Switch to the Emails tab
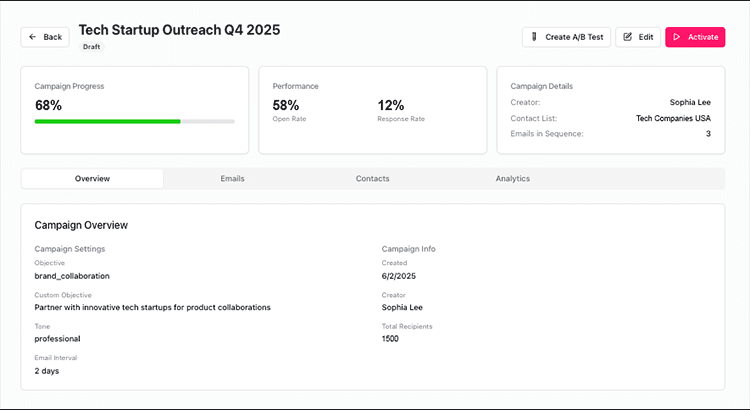 pyautogui.click(x=232, y=179)
